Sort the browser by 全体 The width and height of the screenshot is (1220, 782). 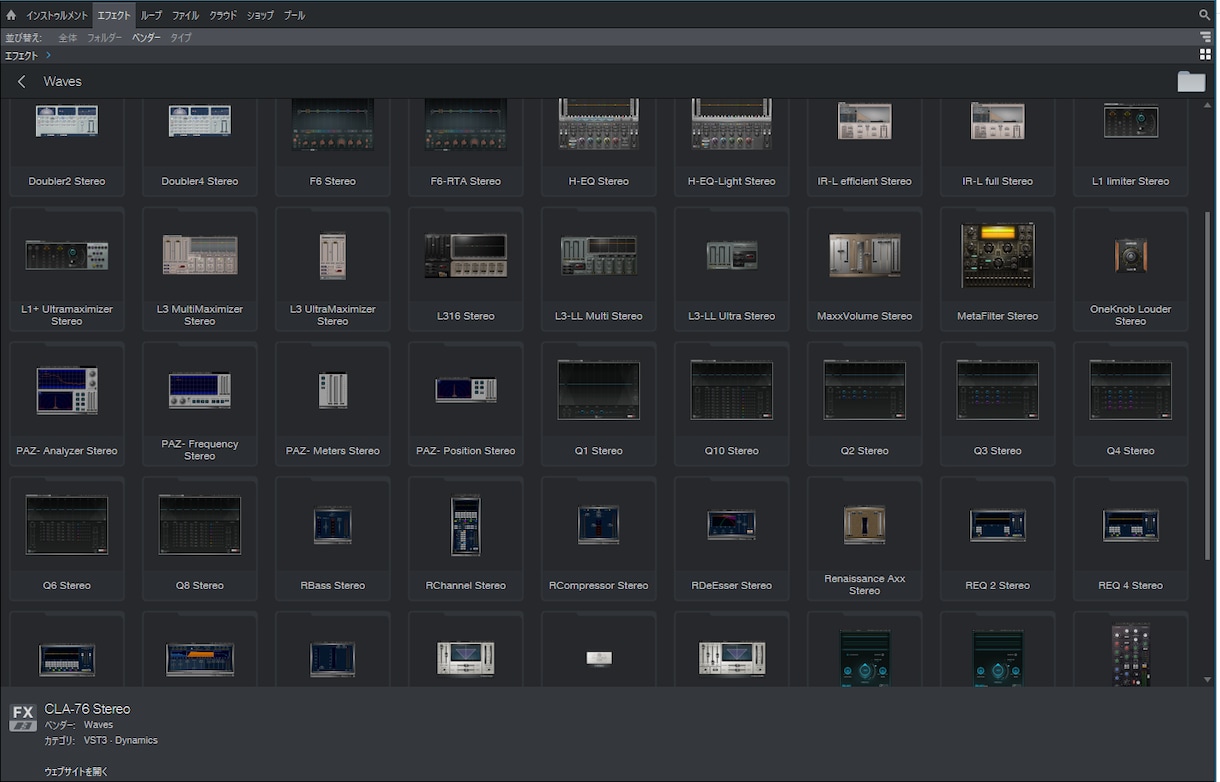tap(67, 37)
